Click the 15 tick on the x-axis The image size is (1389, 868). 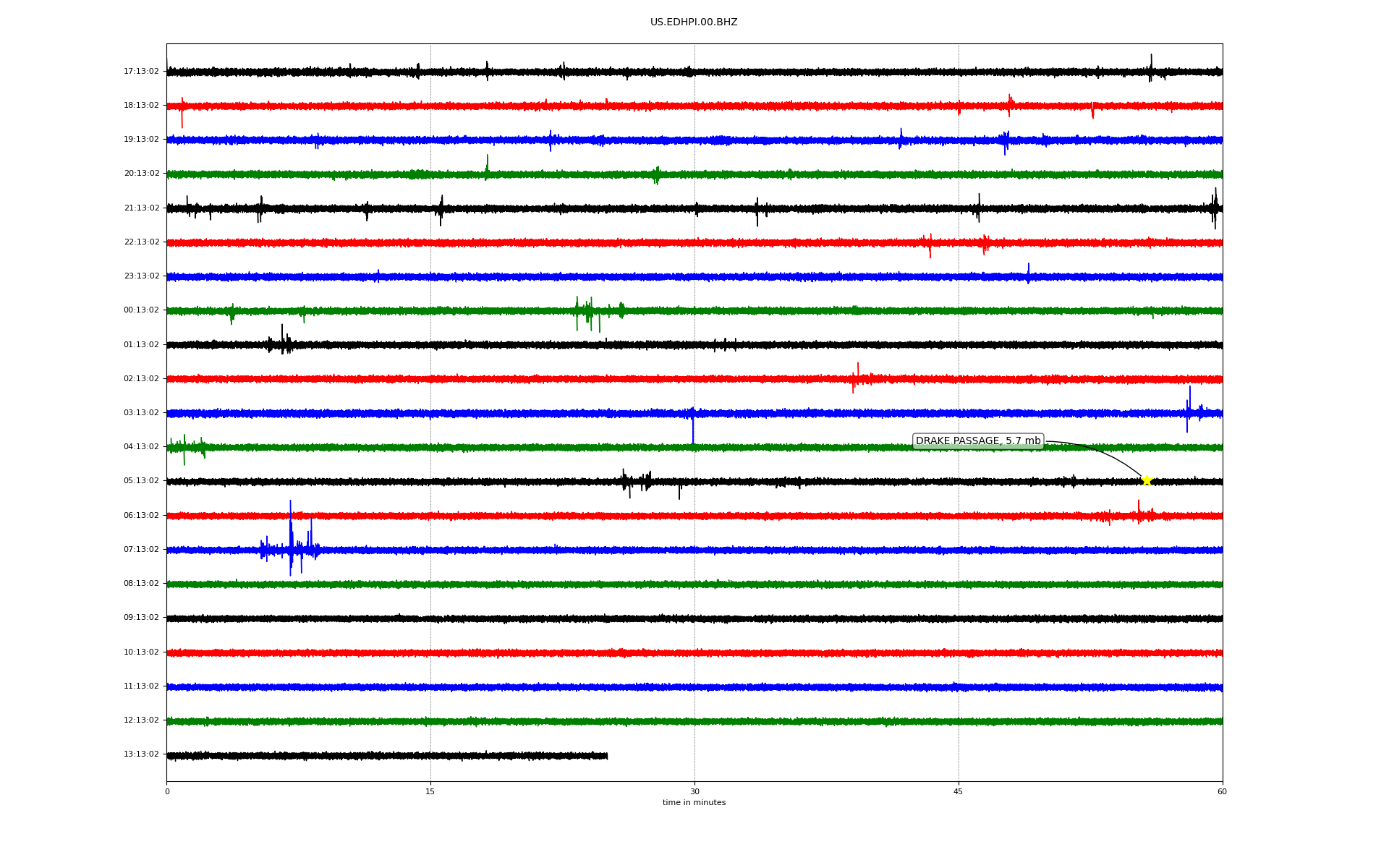point(430,792)
